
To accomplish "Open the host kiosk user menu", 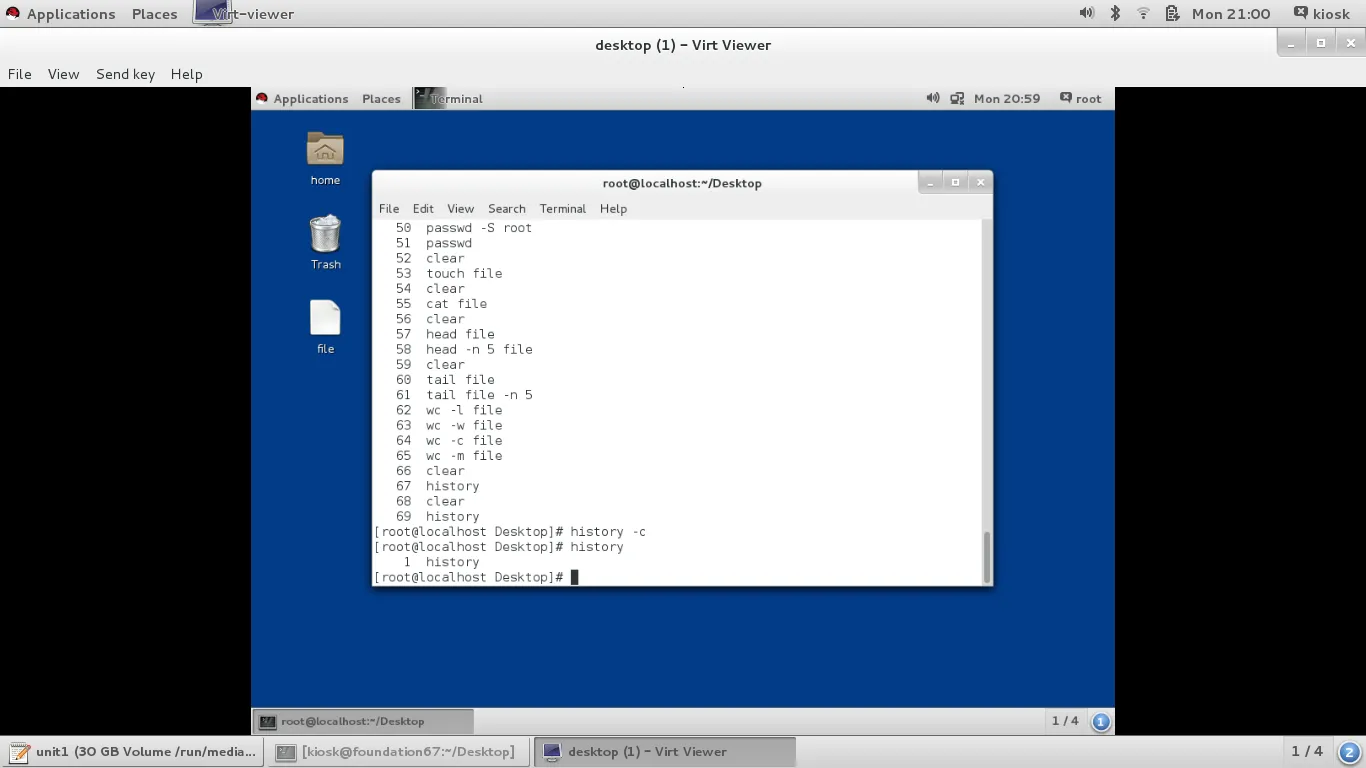I will 1321,13.
